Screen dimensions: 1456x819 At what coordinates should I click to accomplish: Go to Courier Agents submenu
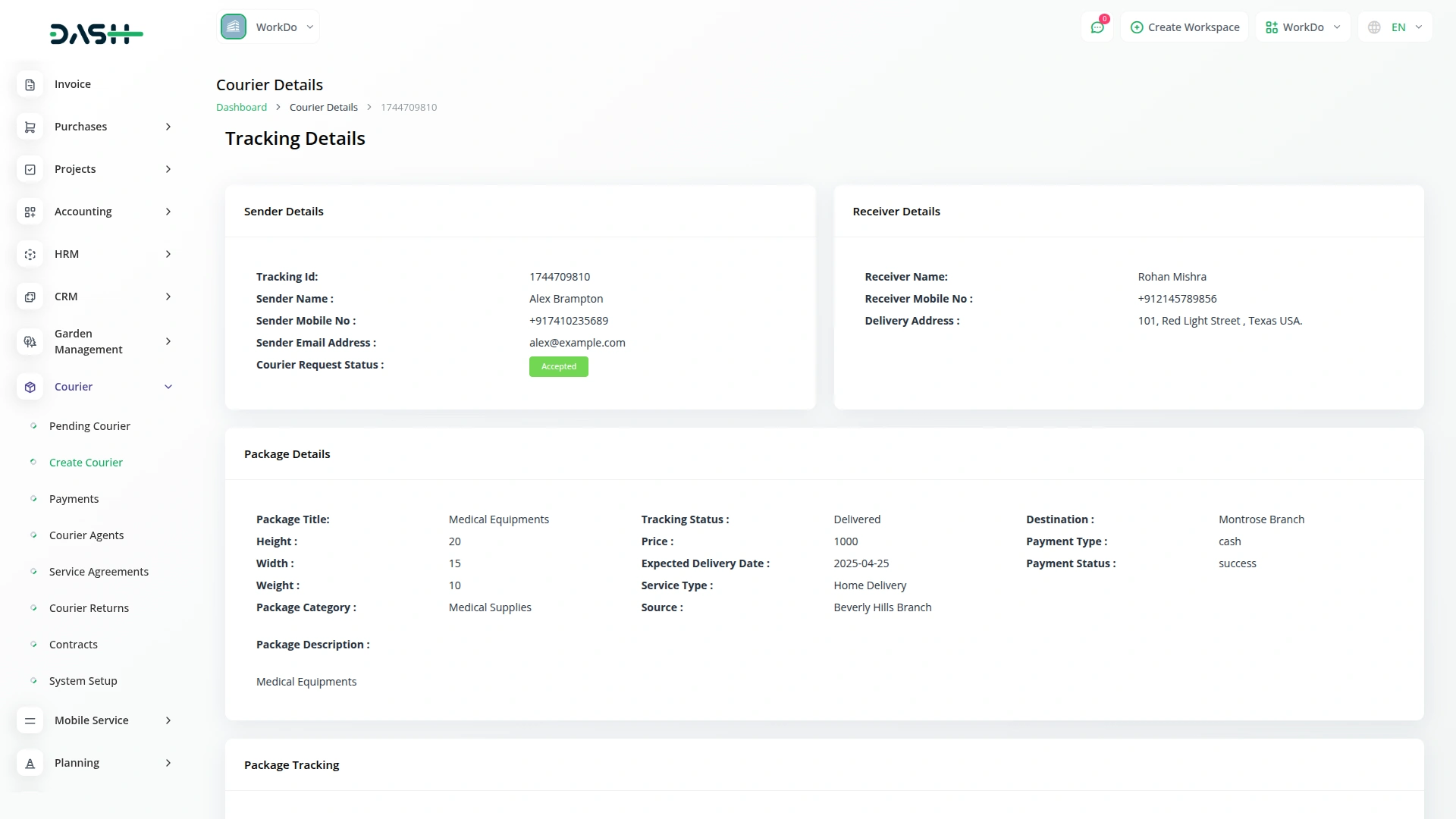point(86,535)
